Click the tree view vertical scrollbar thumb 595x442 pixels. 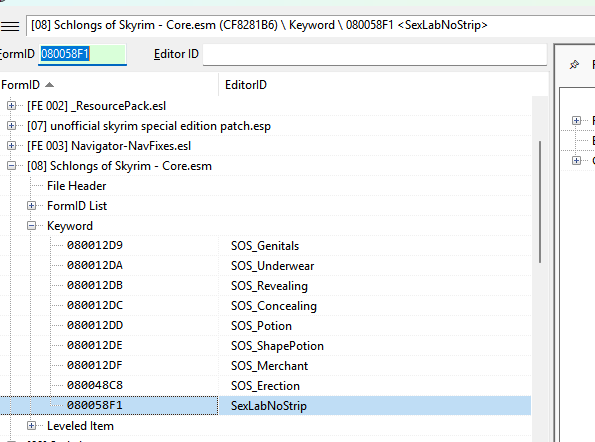click(540, 202)
